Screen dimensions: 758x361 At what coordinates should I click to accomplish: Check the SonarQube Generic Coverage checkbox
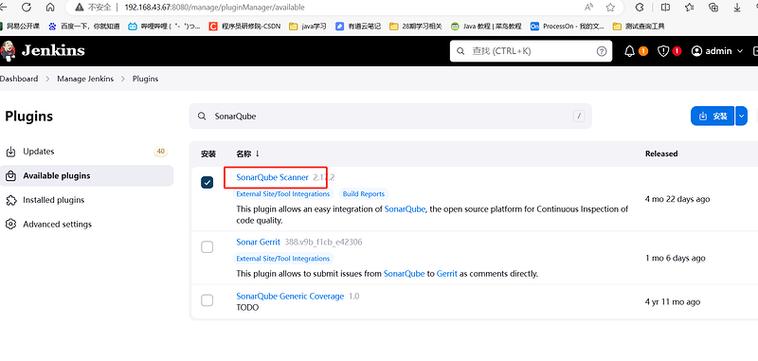point(207,300)
